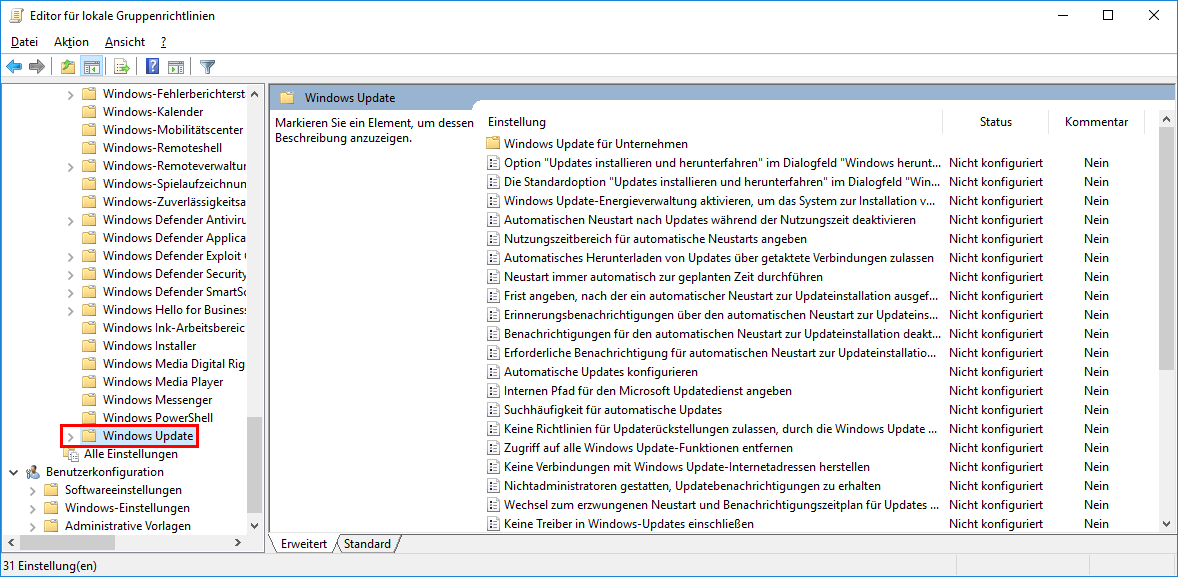Viewport: 1178px width, 577px height.
Task: Click policy icon of Internen Pfad für Microsoft Updatedienst
Action: click(494, 391)
